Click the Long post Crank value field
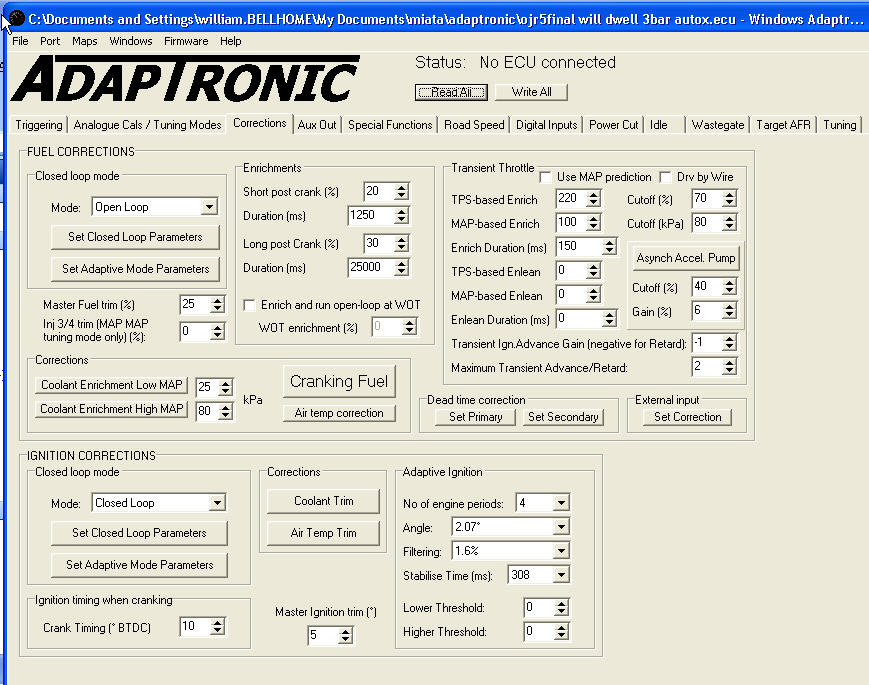The width and height of the screenshot is (869, 685). point(379,243)
